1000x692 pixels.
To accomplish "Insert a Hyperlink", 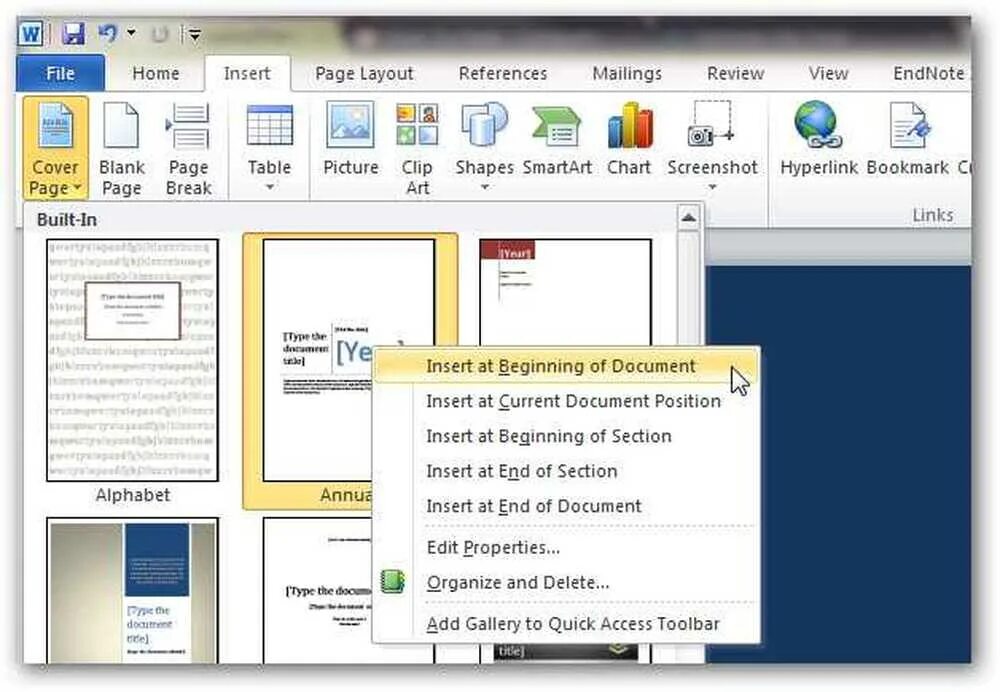I will pyautogui.click(x=818, y=140).
